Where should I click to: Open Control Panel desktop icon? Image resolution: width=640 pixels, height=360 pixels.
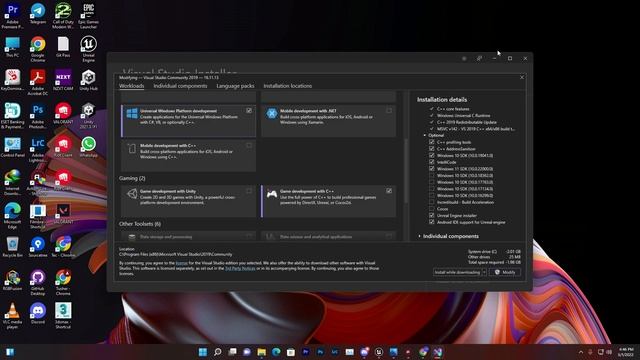point(12,147)
